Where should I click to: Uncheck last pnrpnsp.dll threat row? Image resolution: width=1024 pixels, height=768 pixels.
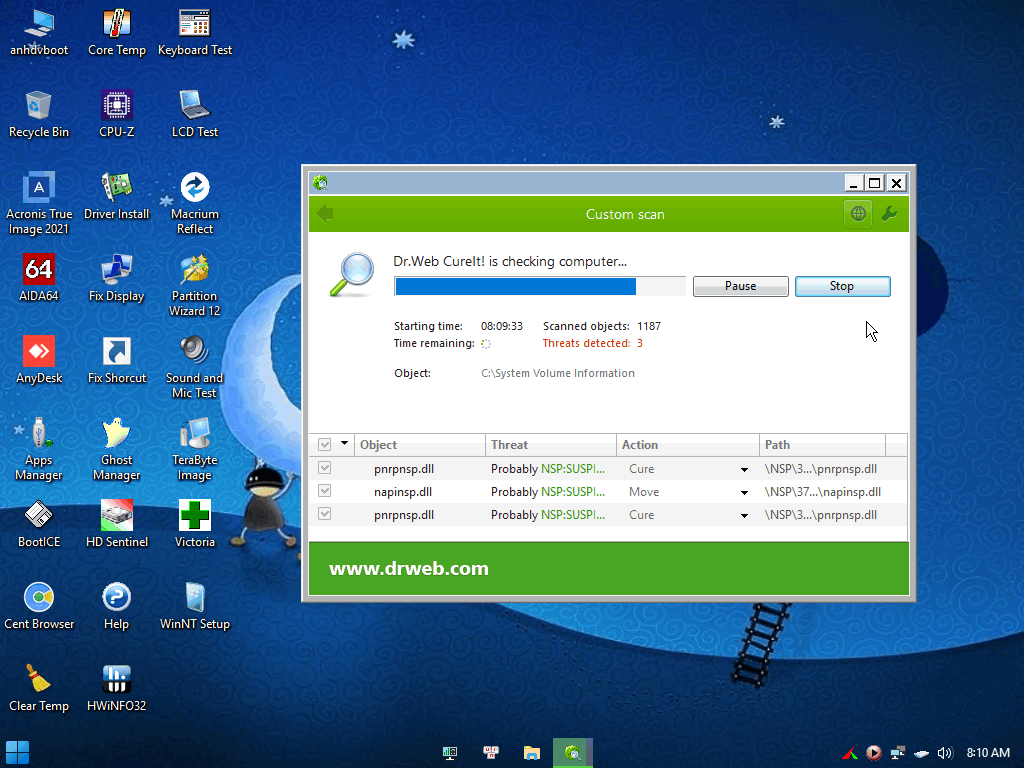[x=325, y=514]
